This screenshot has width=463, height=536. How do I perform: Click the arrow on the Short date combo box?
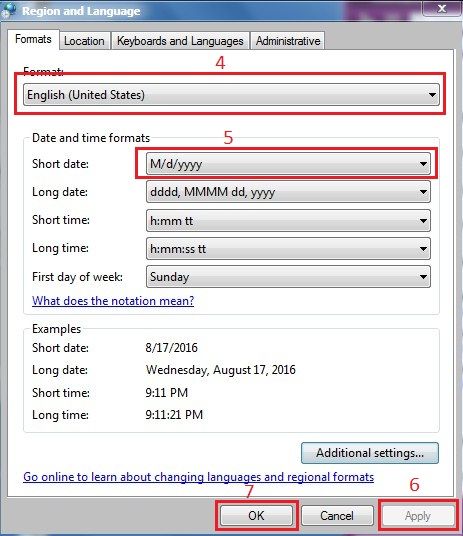[x=423, y=164]
